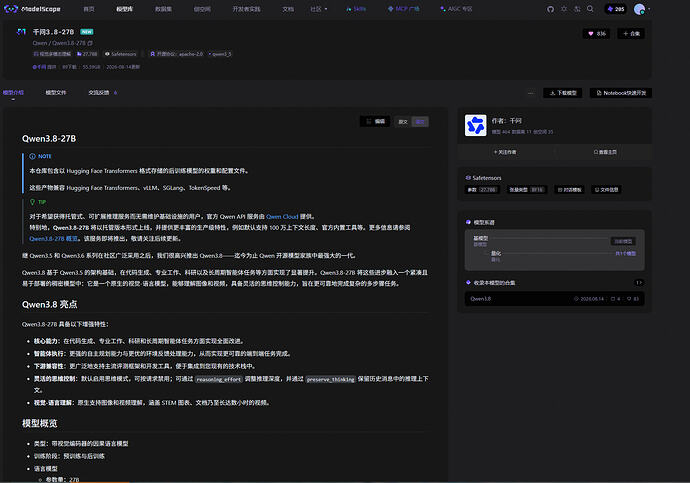Click the 27.78B parameter tag
This screenshot has height=483, width=690.
pyautogui.click(x=87, y=54)
